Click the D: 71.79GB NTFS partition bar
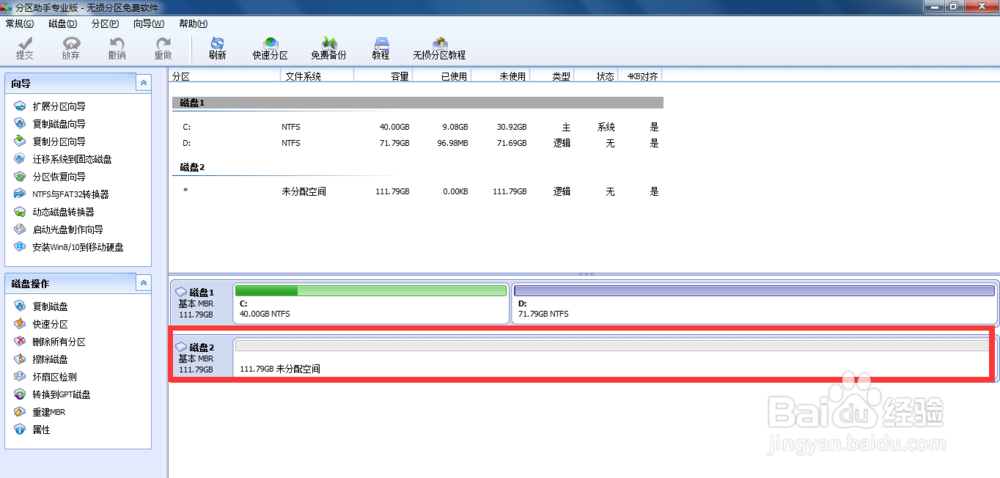Screen dimensions: 1000x478 click(755, 302)
